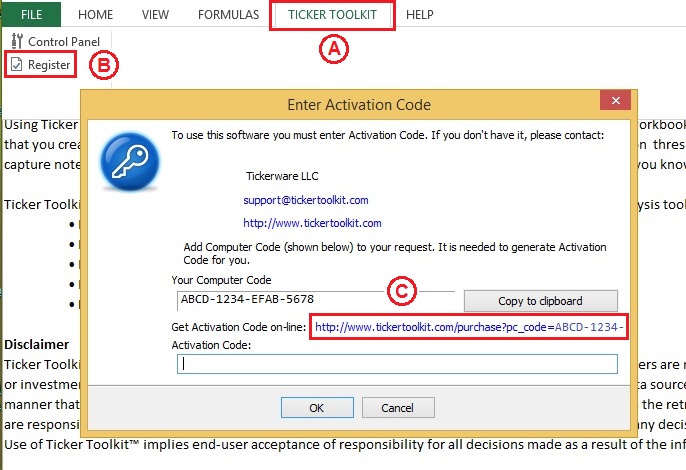Viewport: 686px width, 470px height.
Task: Click the Enter Activation Code title bar
Action: pyautogui.click(x=359, y=105)
